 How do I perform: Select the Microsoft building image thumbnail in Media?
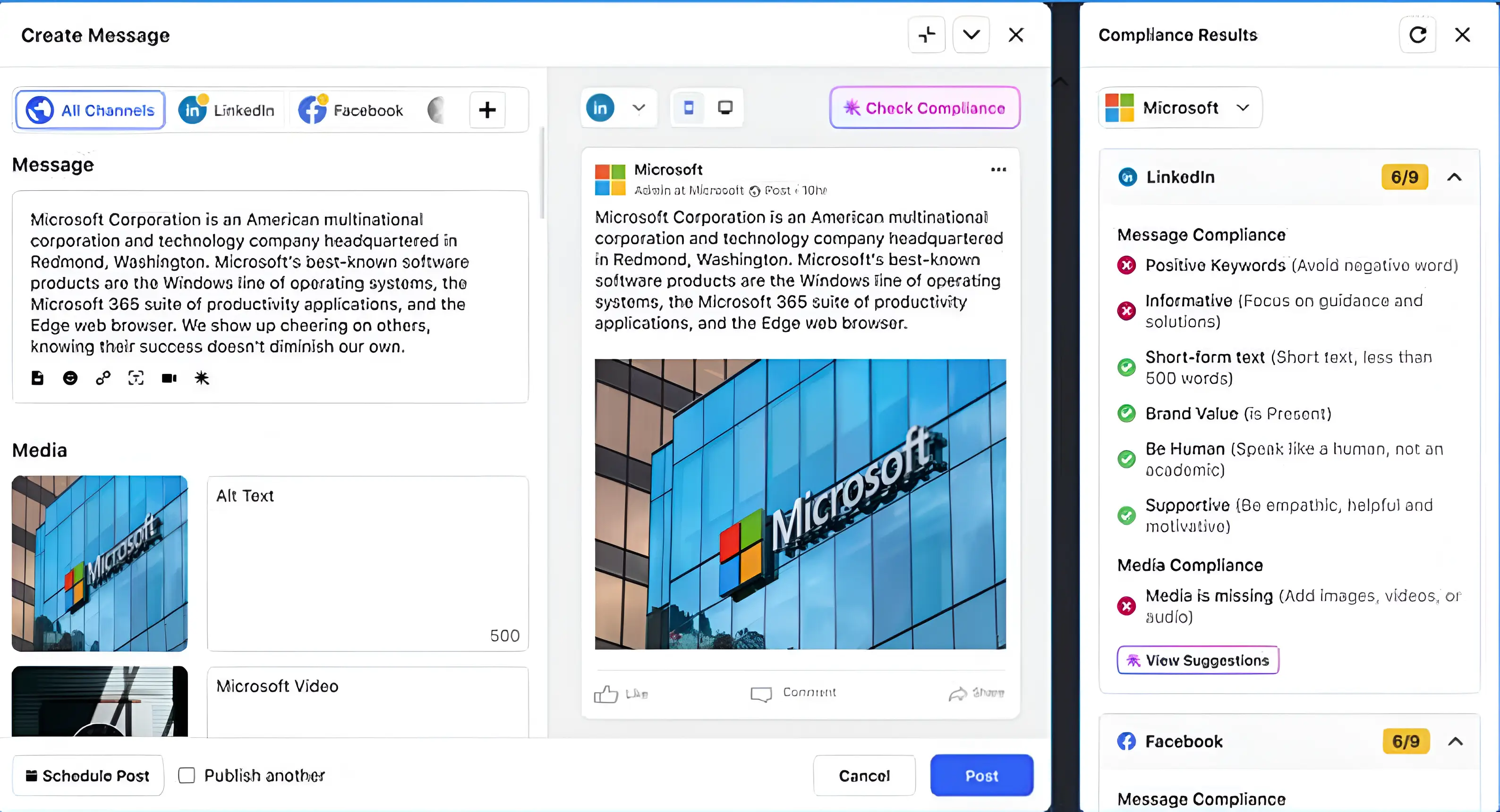click(x=100, y=564)
